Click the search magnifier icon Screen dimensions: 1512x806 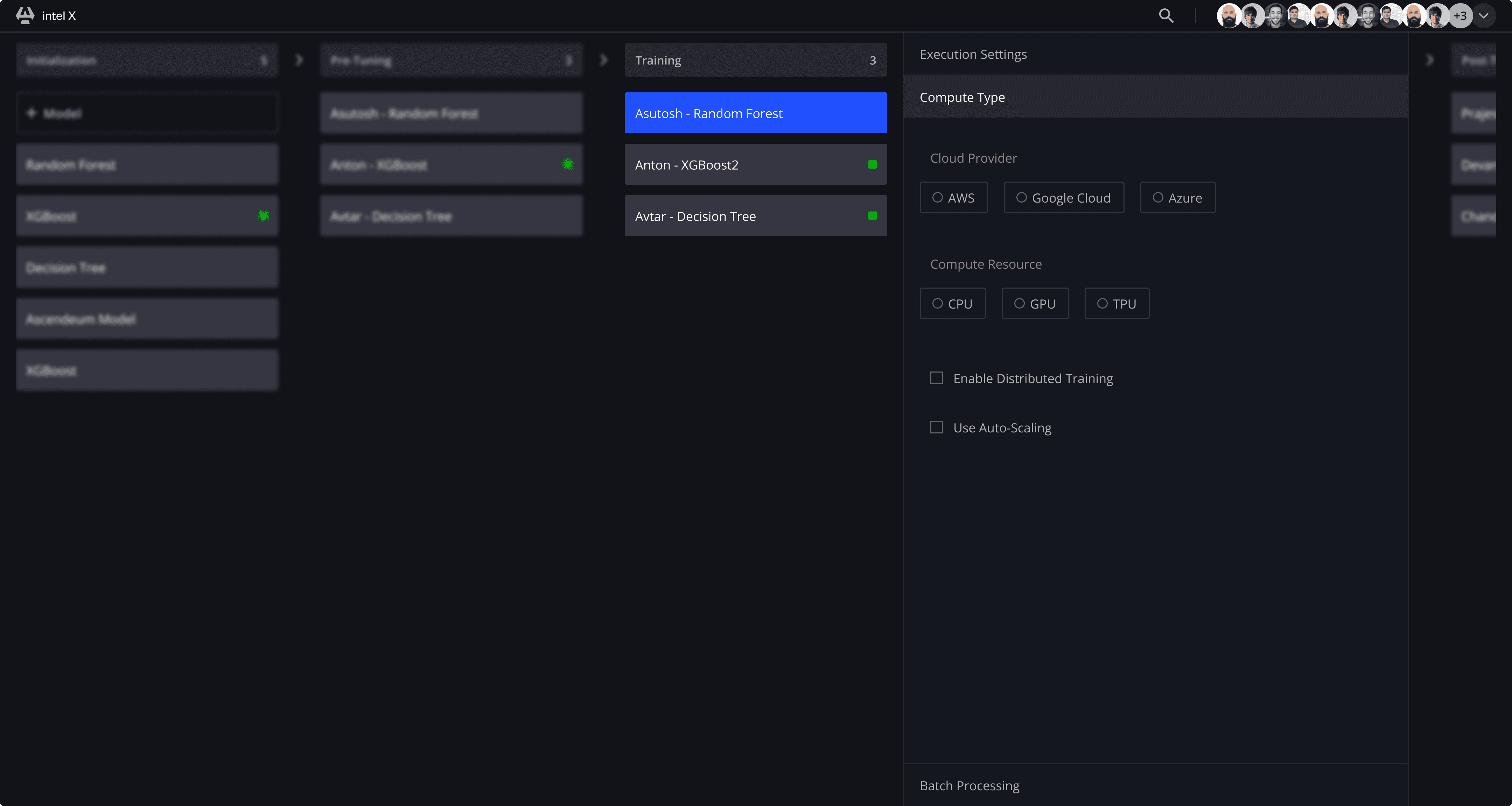coord(1166,16)
